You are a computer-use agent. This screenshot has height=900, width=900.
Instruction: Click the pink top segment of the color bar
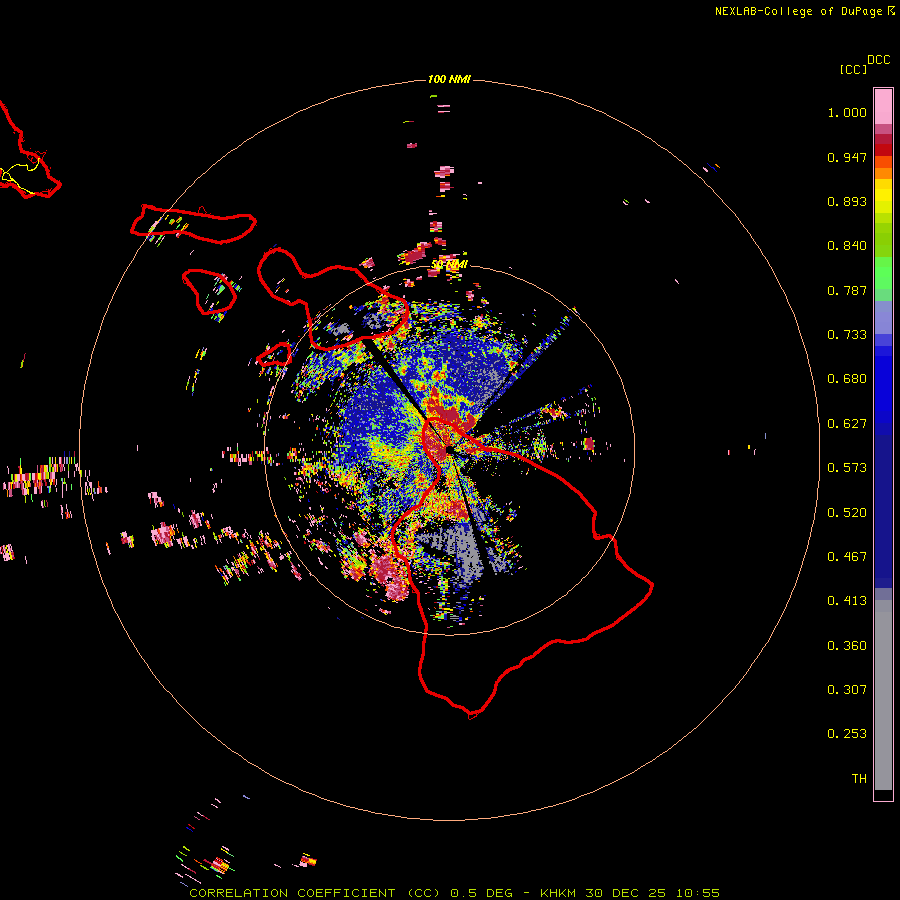coord(883,107)
